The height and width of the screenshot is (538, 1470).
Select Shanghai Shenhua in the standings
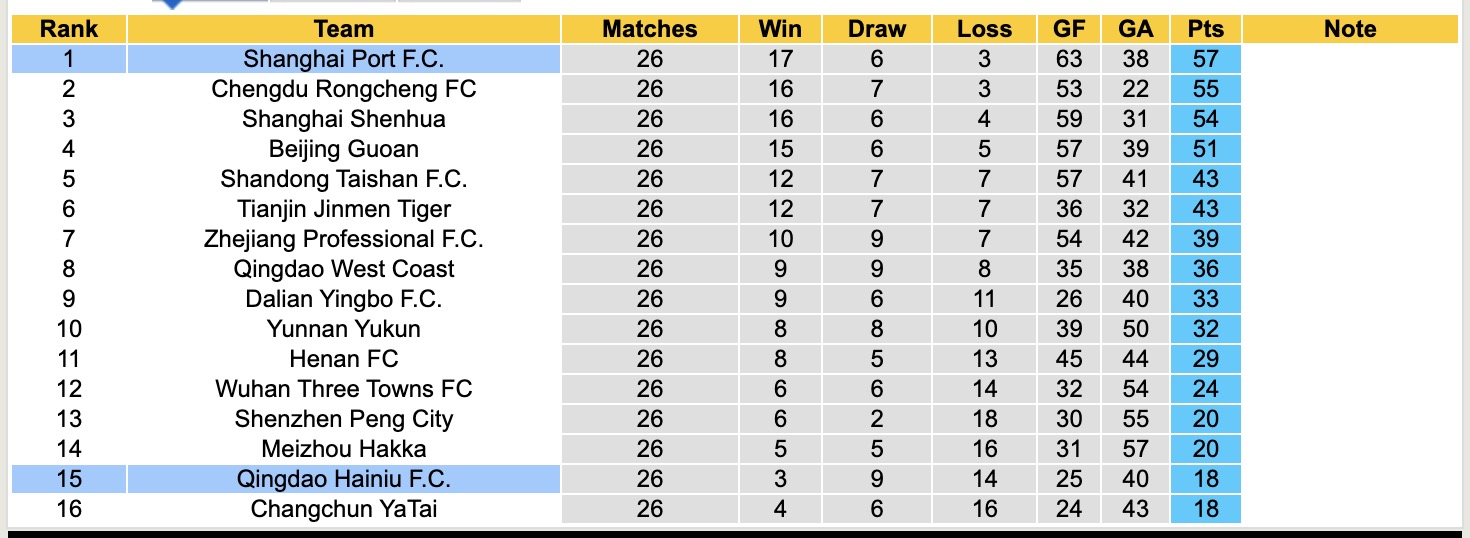coord(343,119)
